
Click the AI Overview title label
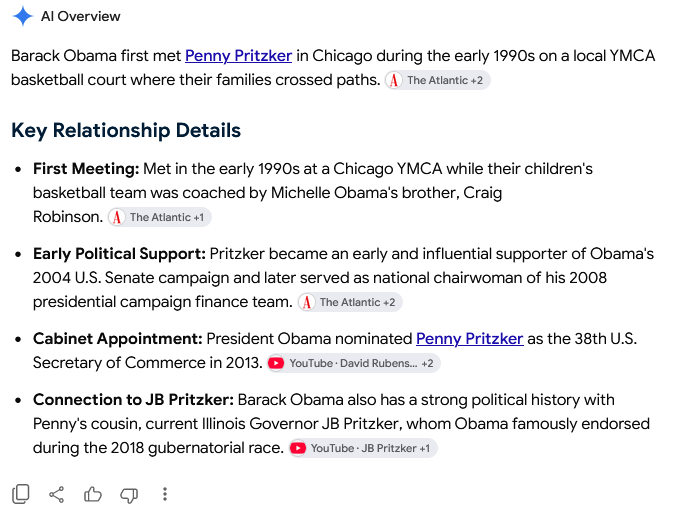coord(80,17)
